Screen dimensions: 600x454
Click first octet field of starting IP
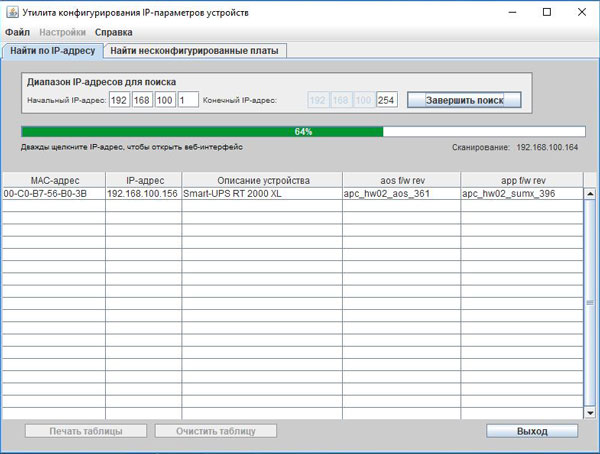tap(120, 100)
